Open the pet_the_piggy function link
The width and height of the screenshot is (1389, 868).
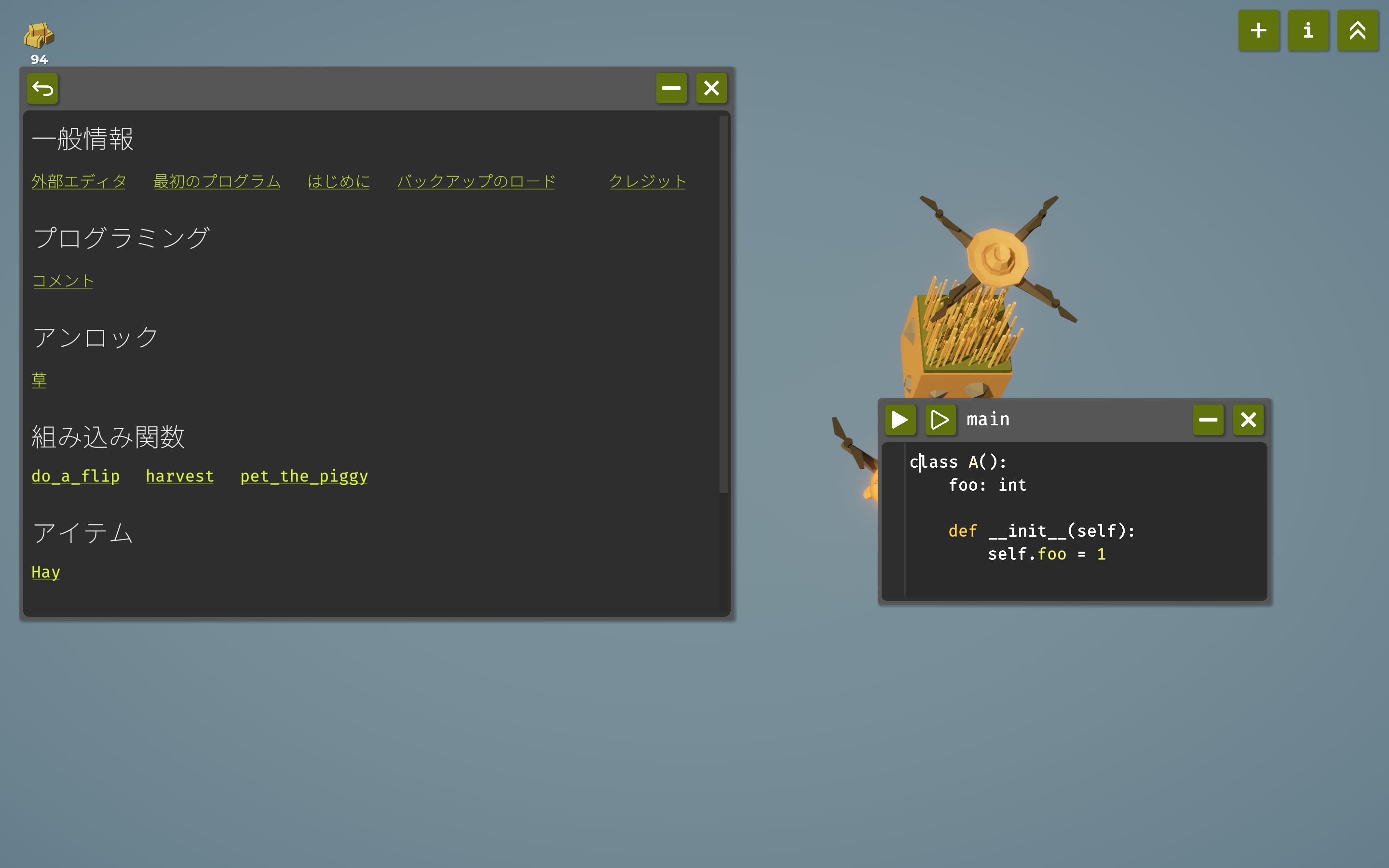304,476
